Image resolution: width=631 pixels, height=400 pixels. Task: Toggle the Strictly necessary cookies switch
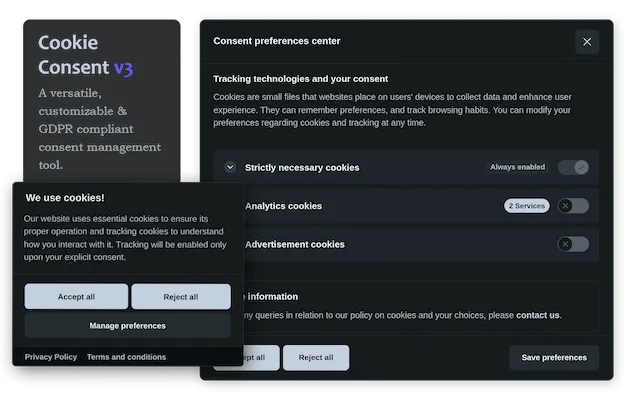(x=573, y=167)
